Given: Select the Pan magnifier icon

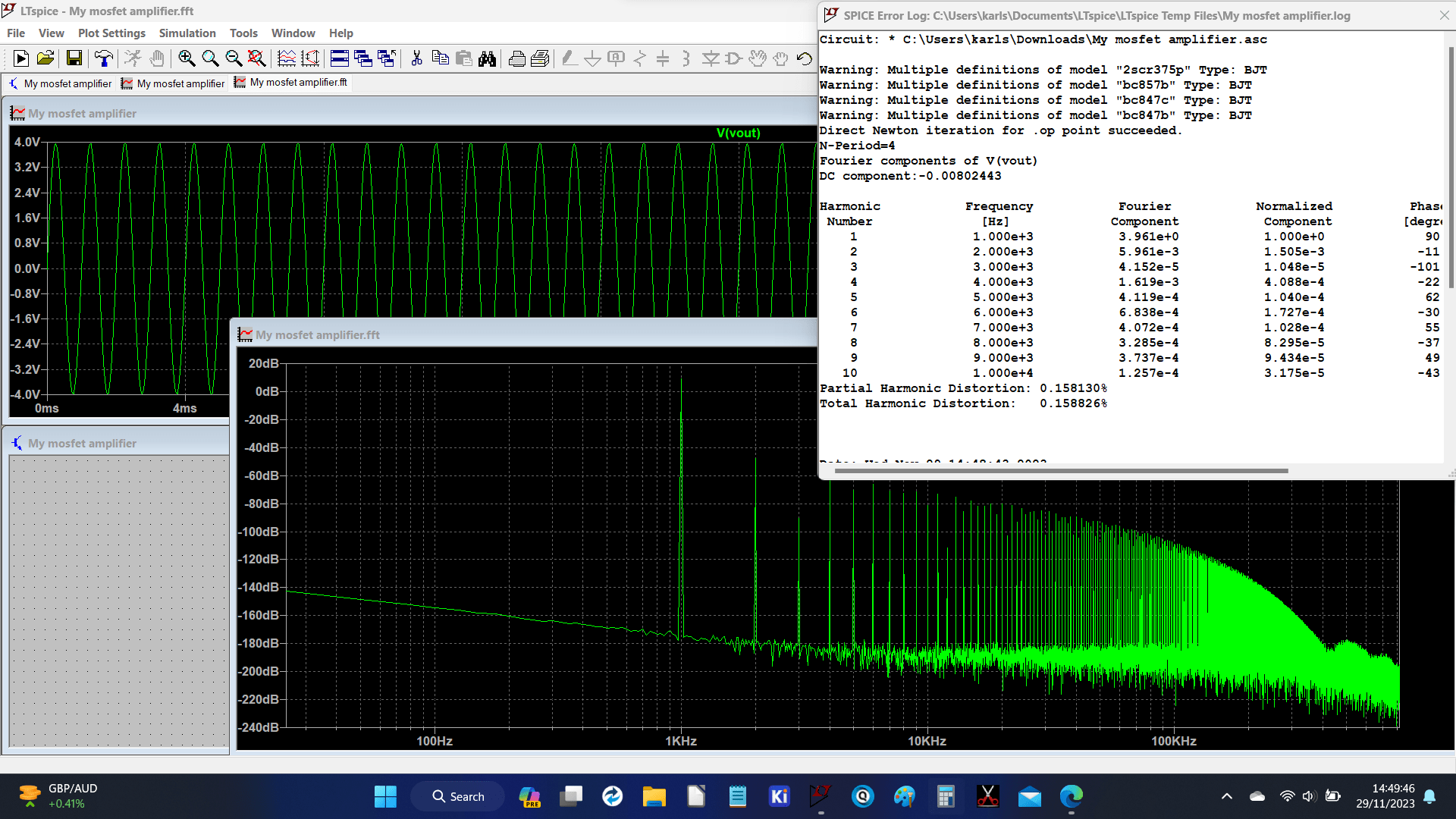Looking at the screenshot, I should pos(210,58).
